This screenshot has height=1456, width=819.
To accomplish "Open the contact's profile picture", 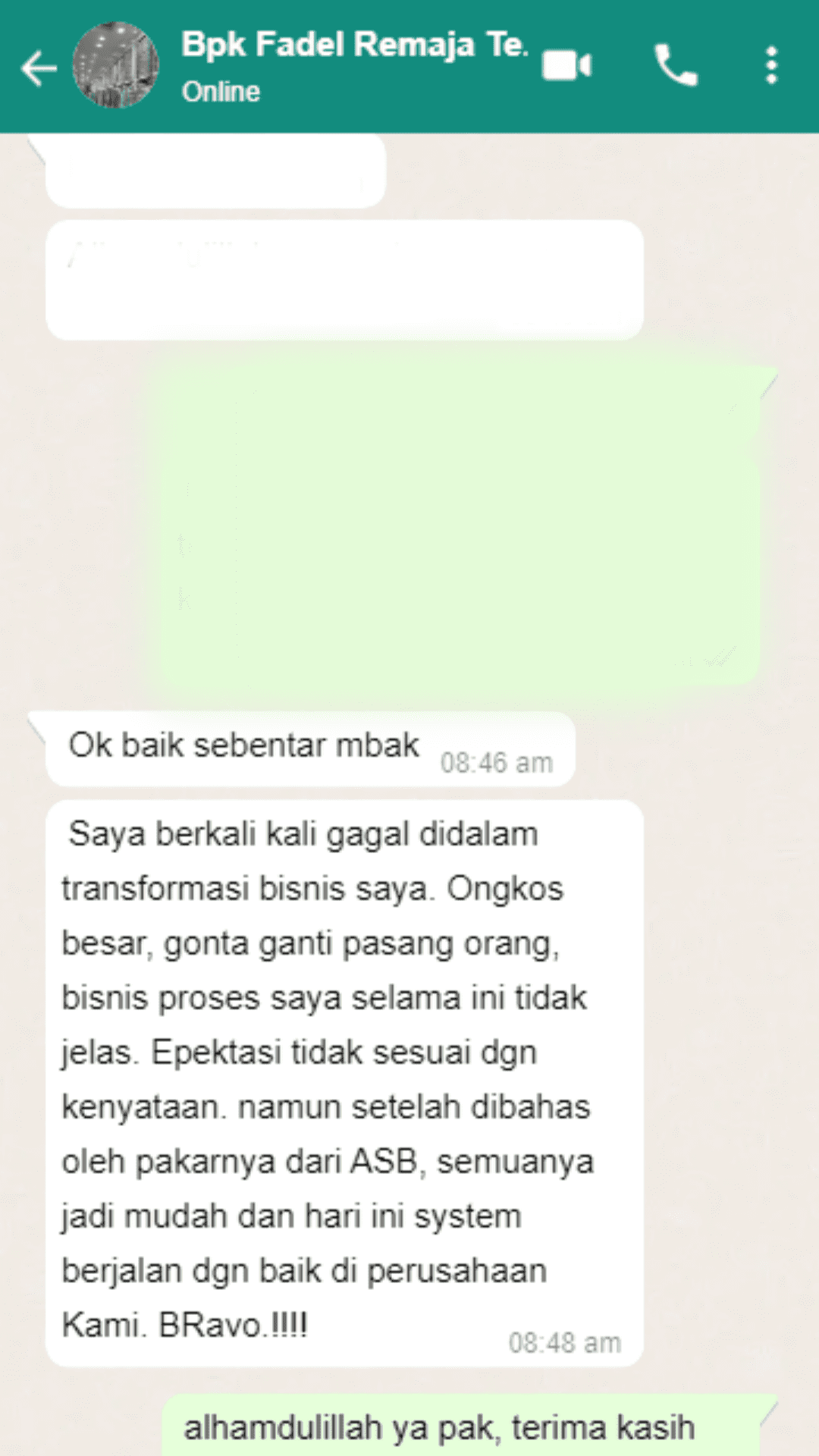I will pyautogui.click(x=115, y=65).
